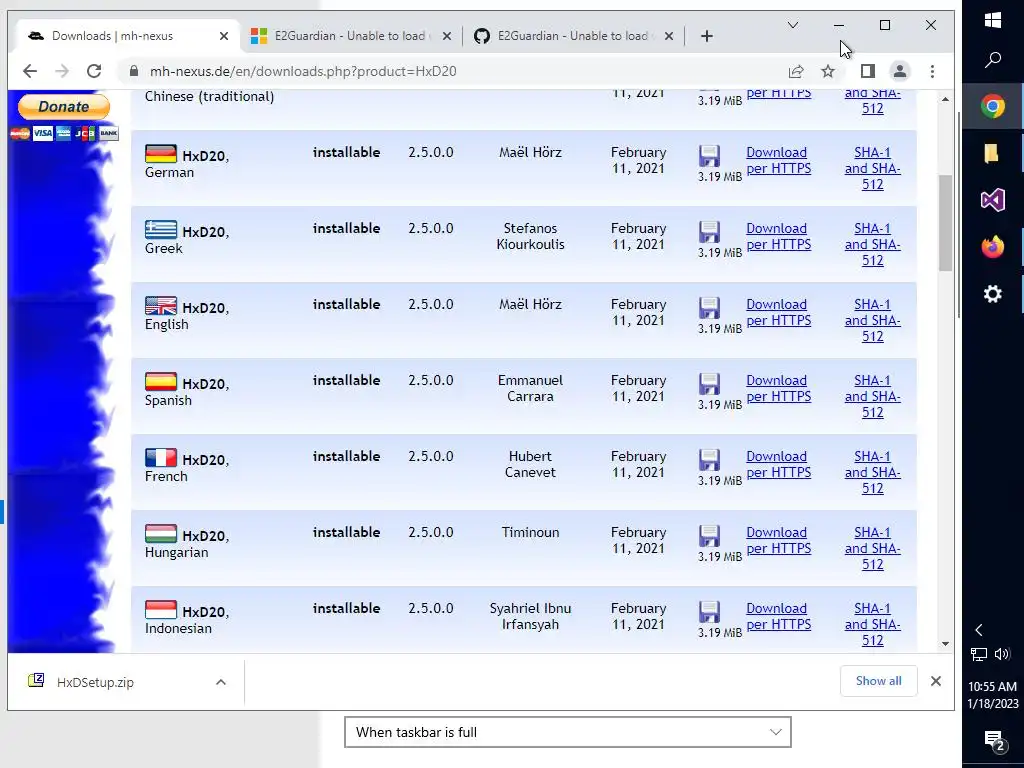
Task: Click the English flag icon for HxD20
Action: tap(161, 306)
